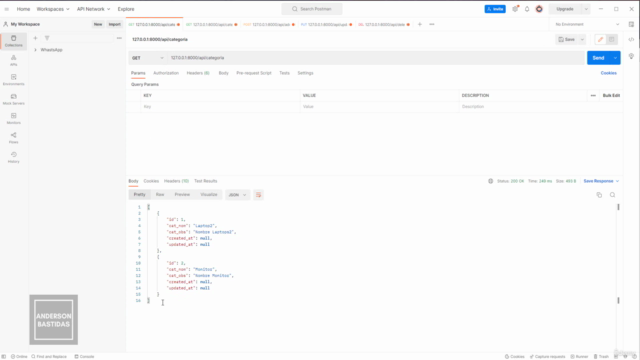This screenshot has width=640, height=360.
Task: Open the response Test Results tab
Action: click(x=206, y=181)
